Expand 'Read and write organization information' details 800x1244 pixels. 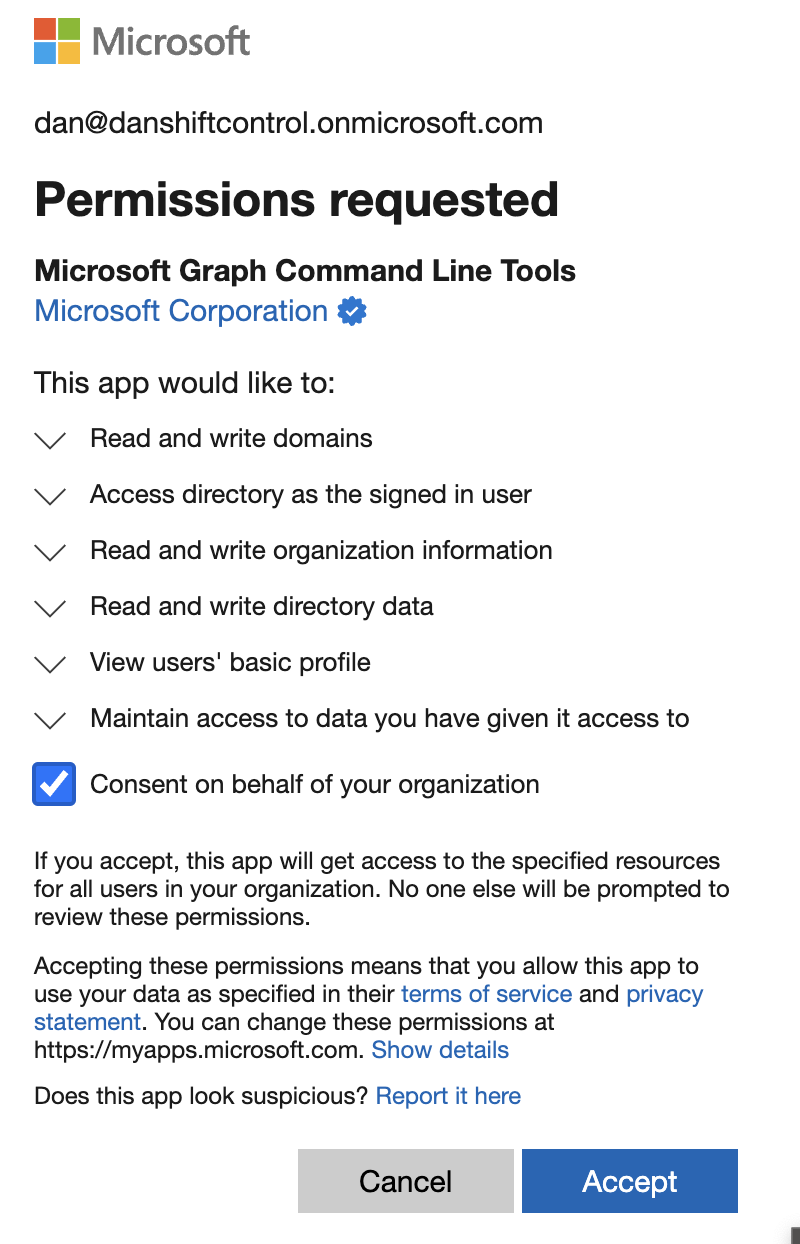[x=49, y=552]
